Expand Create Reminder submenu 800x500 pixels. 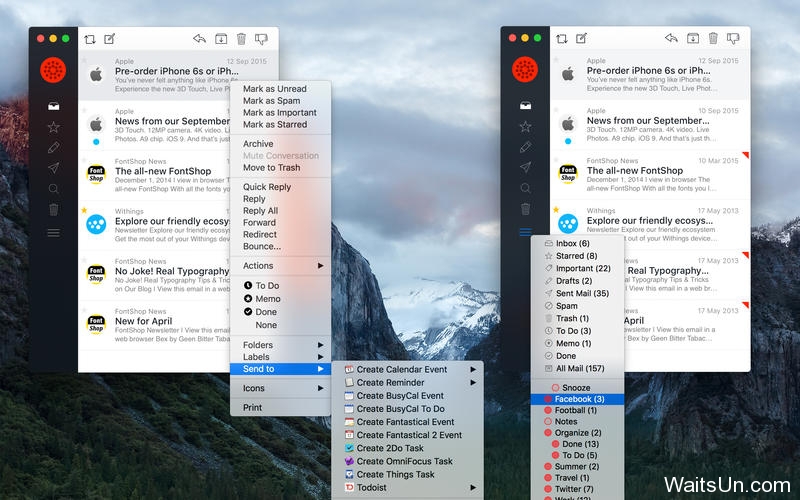[407, 383]
